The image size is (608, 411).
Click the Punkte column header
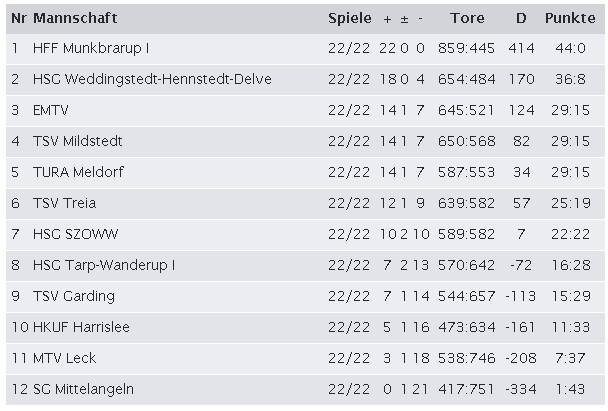click(570, 18)
